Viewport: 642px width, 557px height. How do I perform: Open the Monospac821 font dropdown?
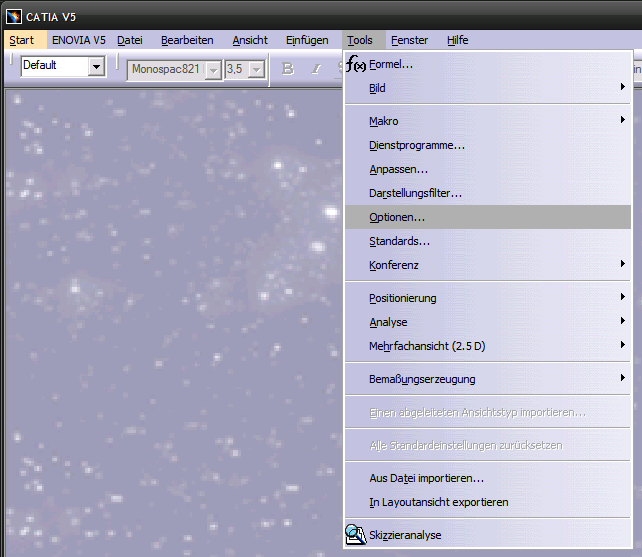click(213, 69)
